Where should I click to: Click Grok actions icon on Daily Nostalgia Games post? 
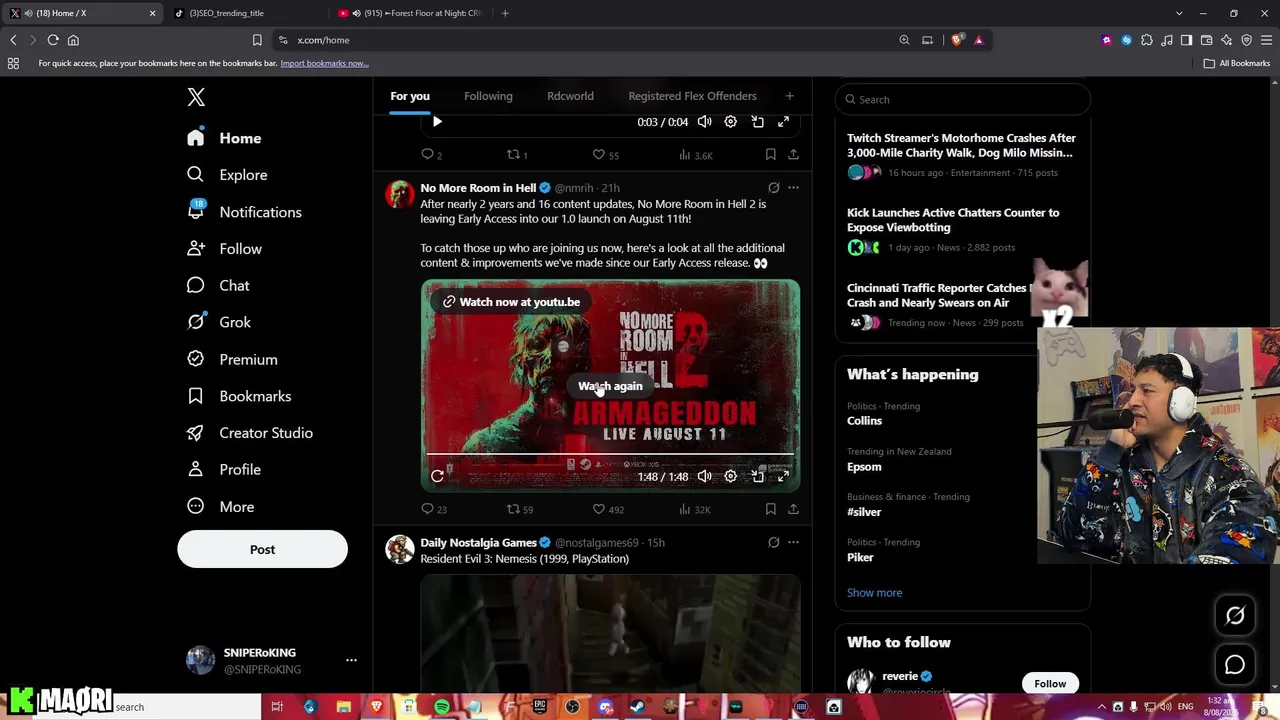point(773,543)
